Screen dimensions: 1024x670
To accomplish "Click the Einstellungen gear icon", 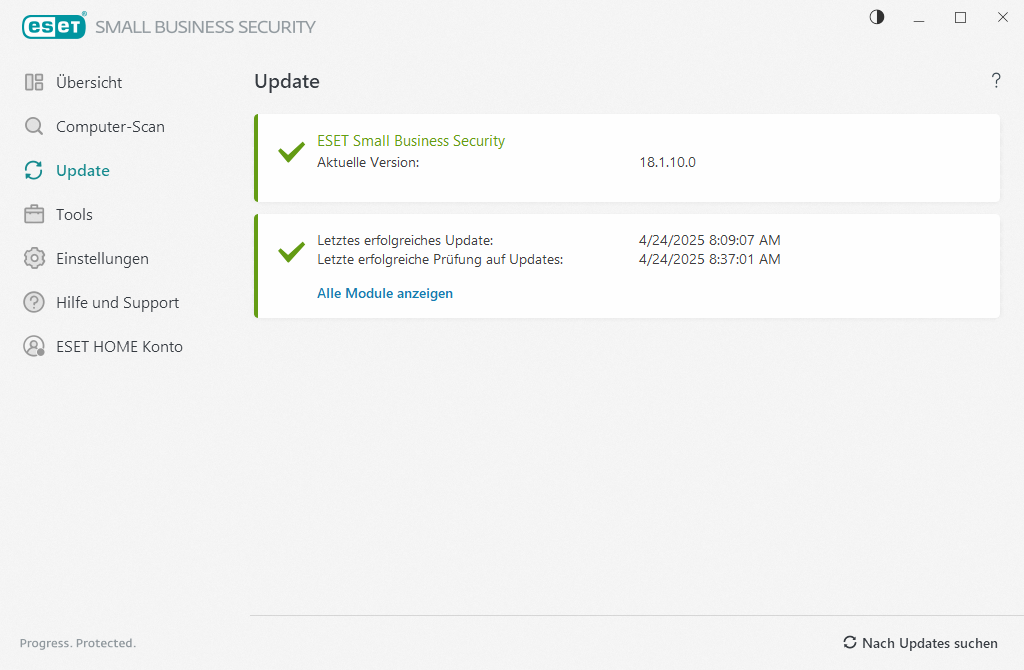I will point(34,259).
